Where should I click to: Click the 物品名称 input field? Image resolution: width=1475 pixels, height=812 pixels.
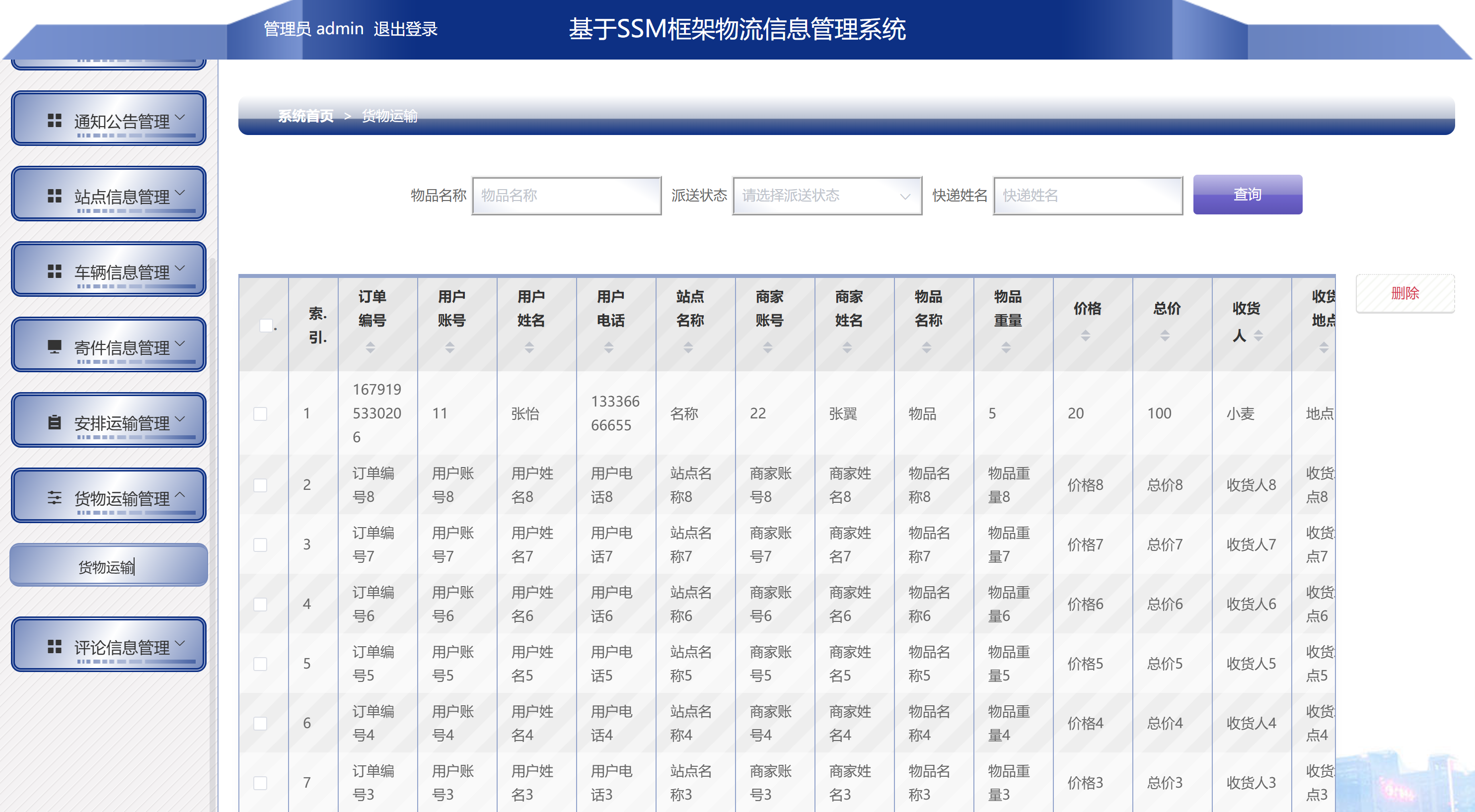tap(566, 196)
